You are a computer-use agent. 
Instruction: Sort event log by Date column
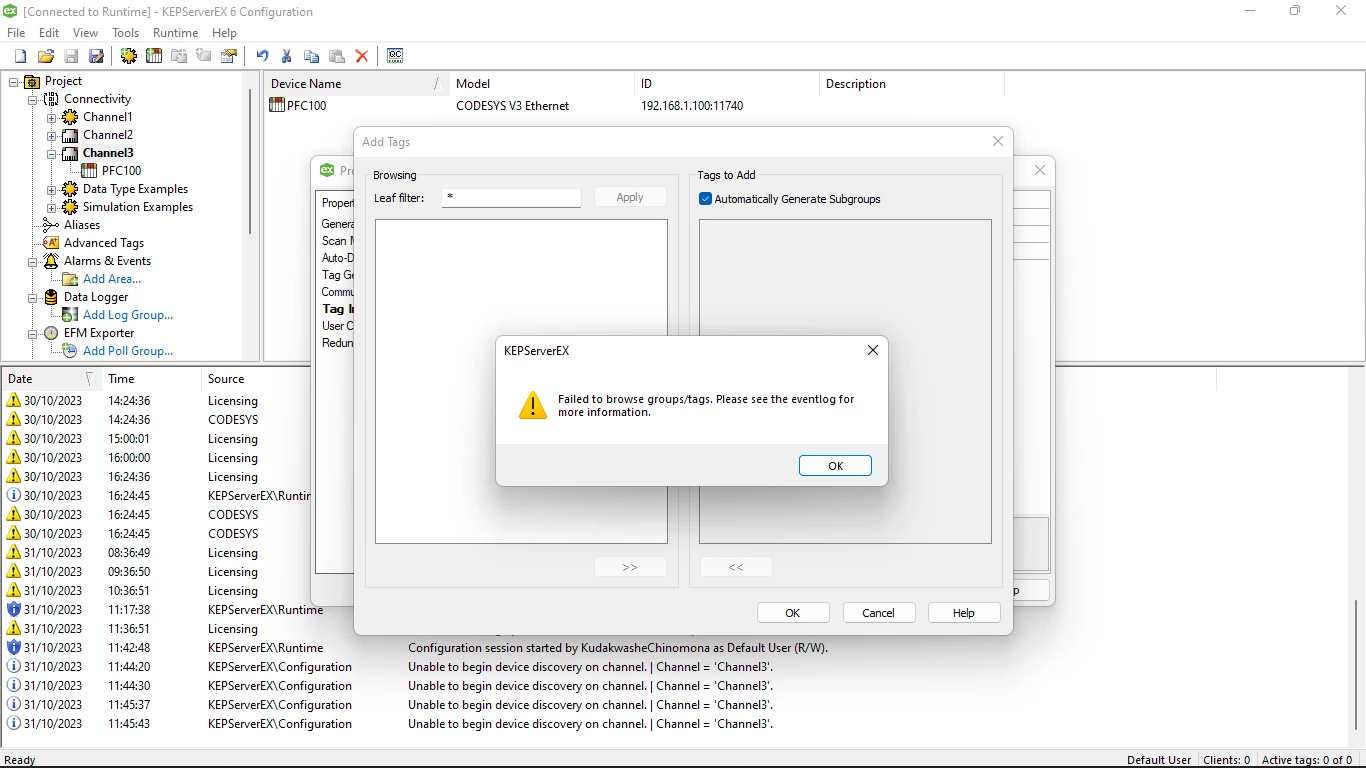[50, 379]
